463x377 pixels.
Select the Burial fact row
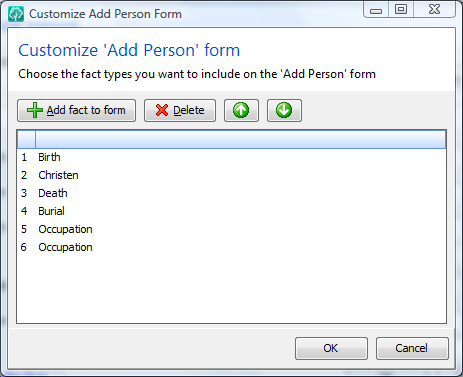pos(231,211)
